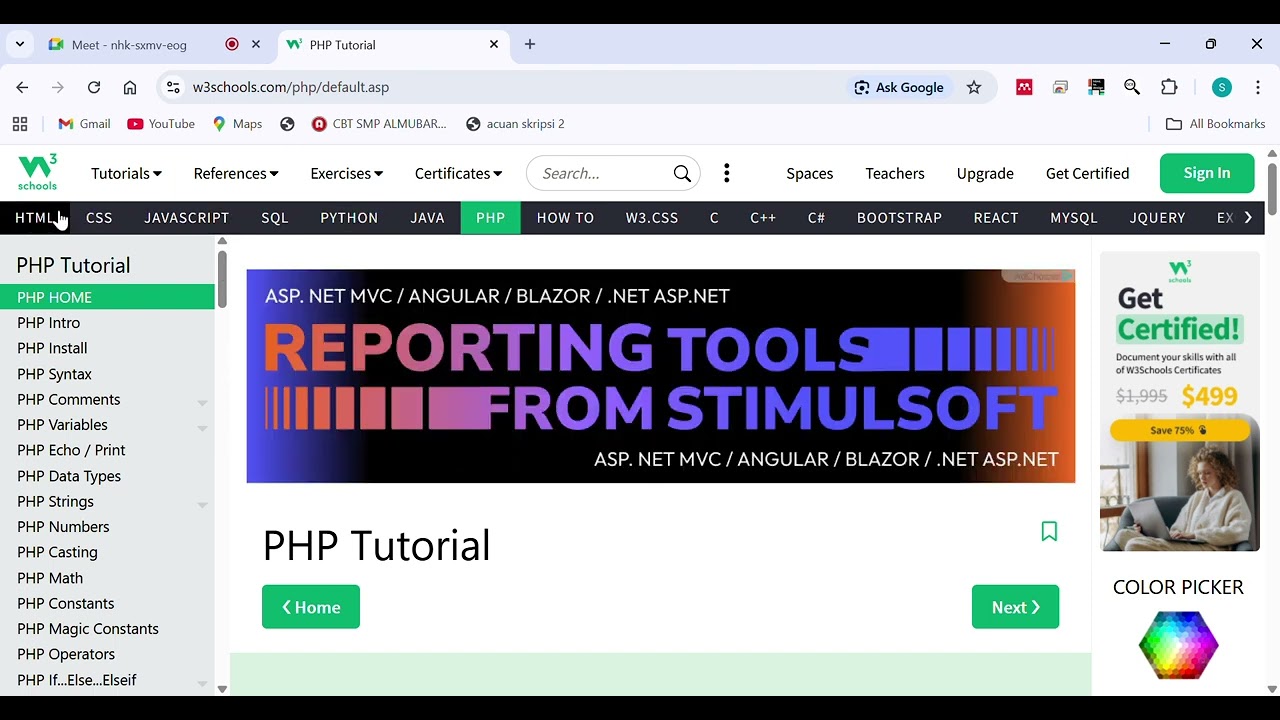Viewport: 1280px width, 720px height.
Task: Open PHP Syntax in sidebar
Action: 54,374
